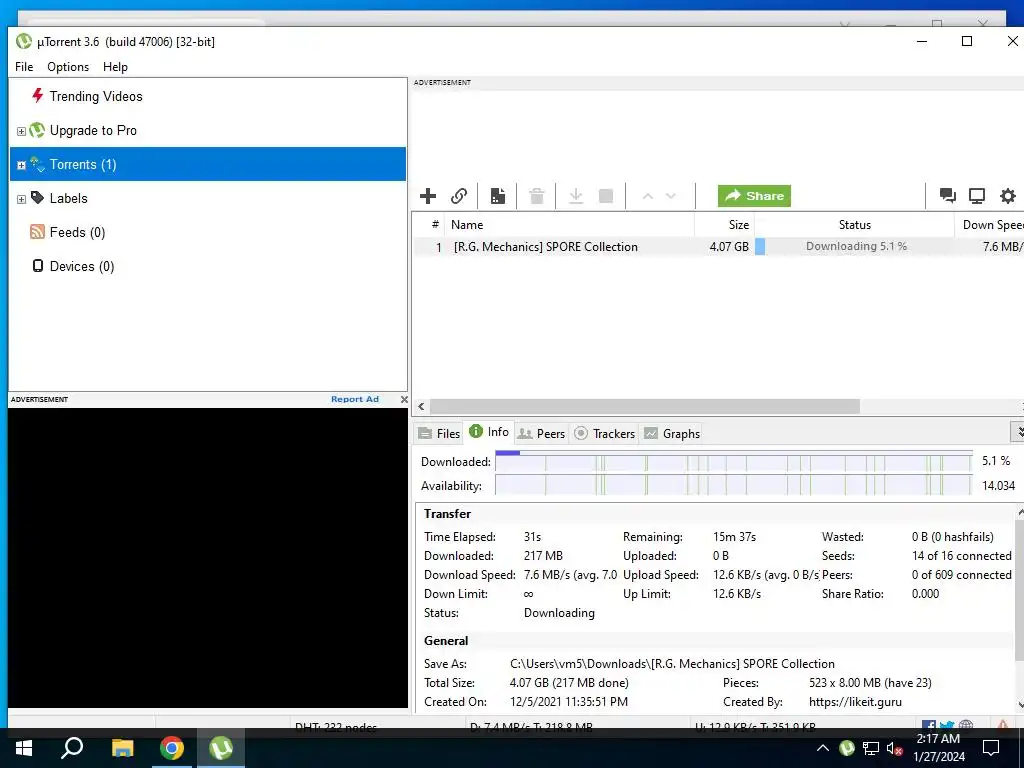The image size is (1024, 768).
Task: Click the uTorrent taskbar app button
Action: (221, 748)
